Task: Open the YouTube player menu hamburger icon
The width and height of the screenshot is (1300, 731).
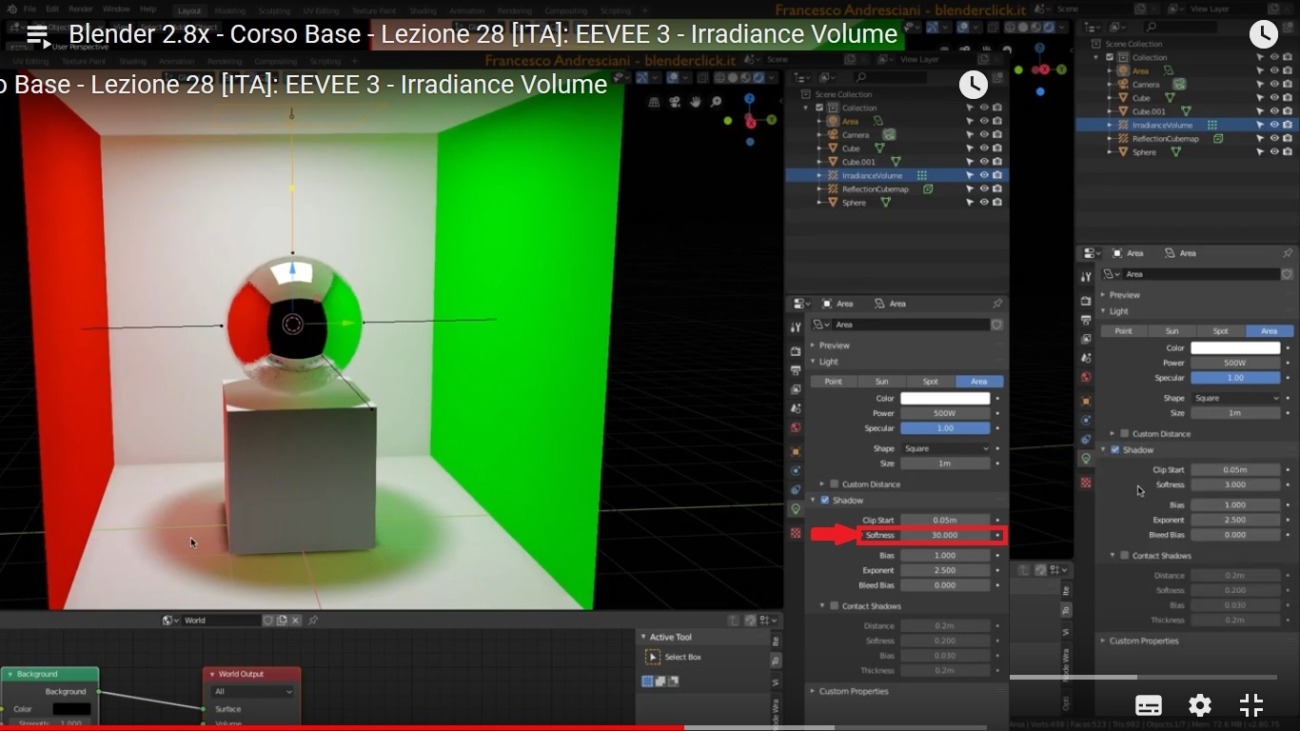Action: point(38,35)
